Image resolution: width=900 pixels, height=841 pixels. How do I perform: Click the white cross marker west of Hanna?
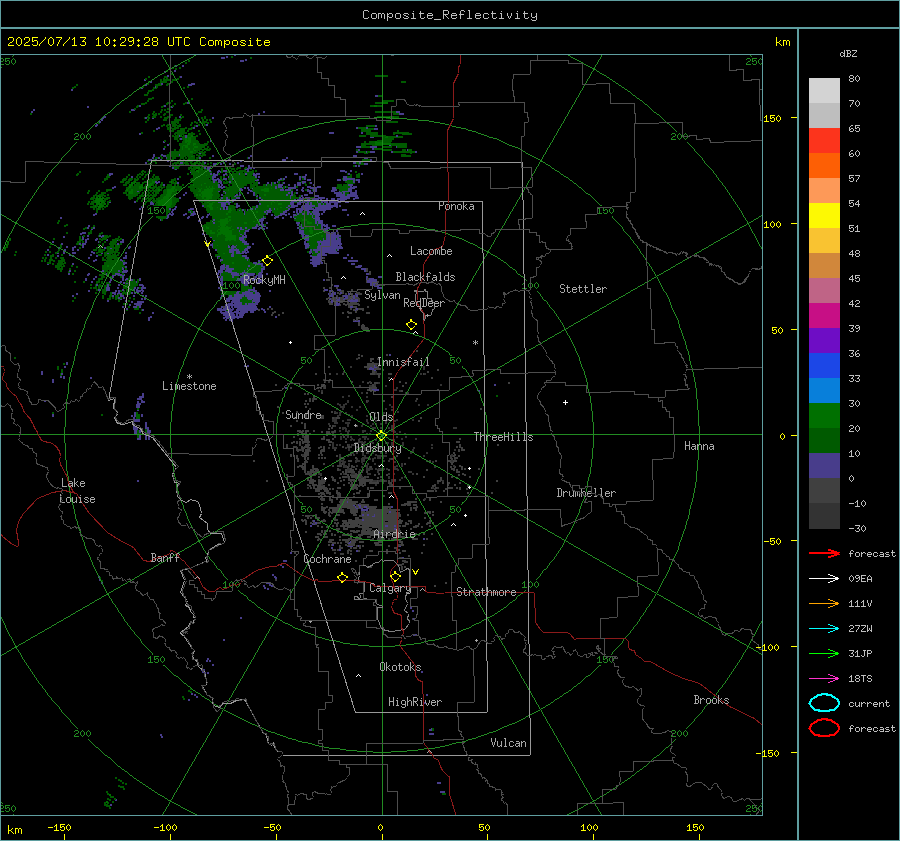[x=565, y=402]
